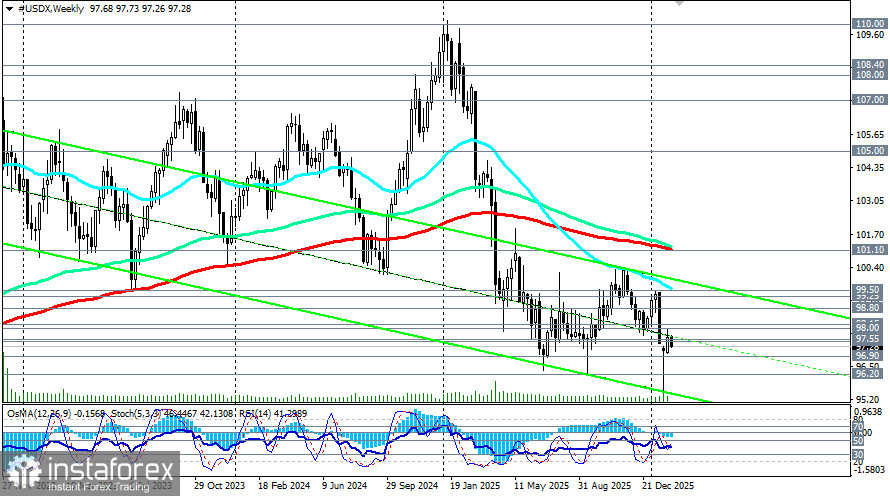Select the 101.10 price level label
The width and height of the screenshot is (890, 496).
[870, 250]
